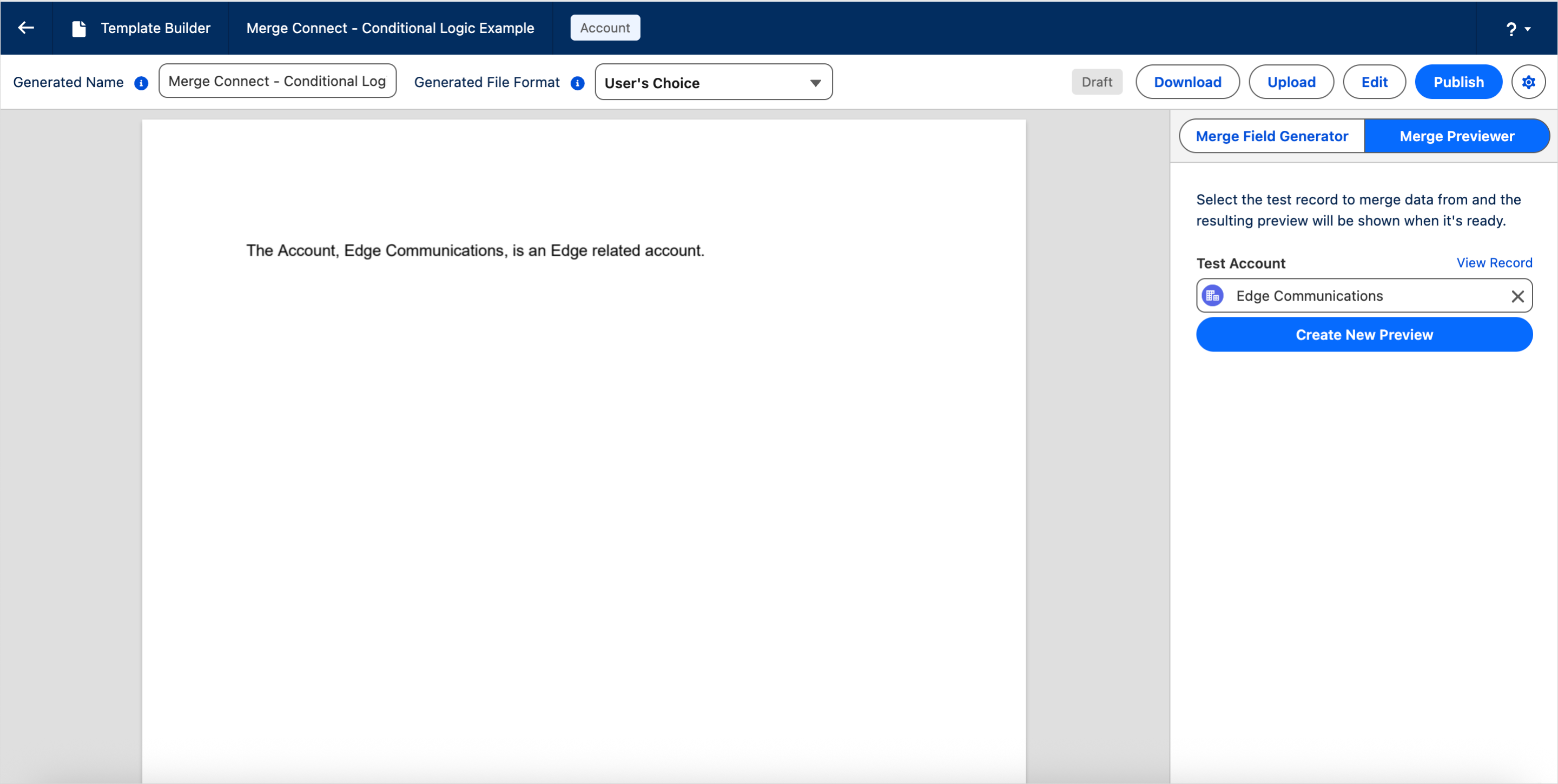The width and height of the screenshot is (1558, 784).
Task: Click the Create New Preview button
Action: [1364, 334]
